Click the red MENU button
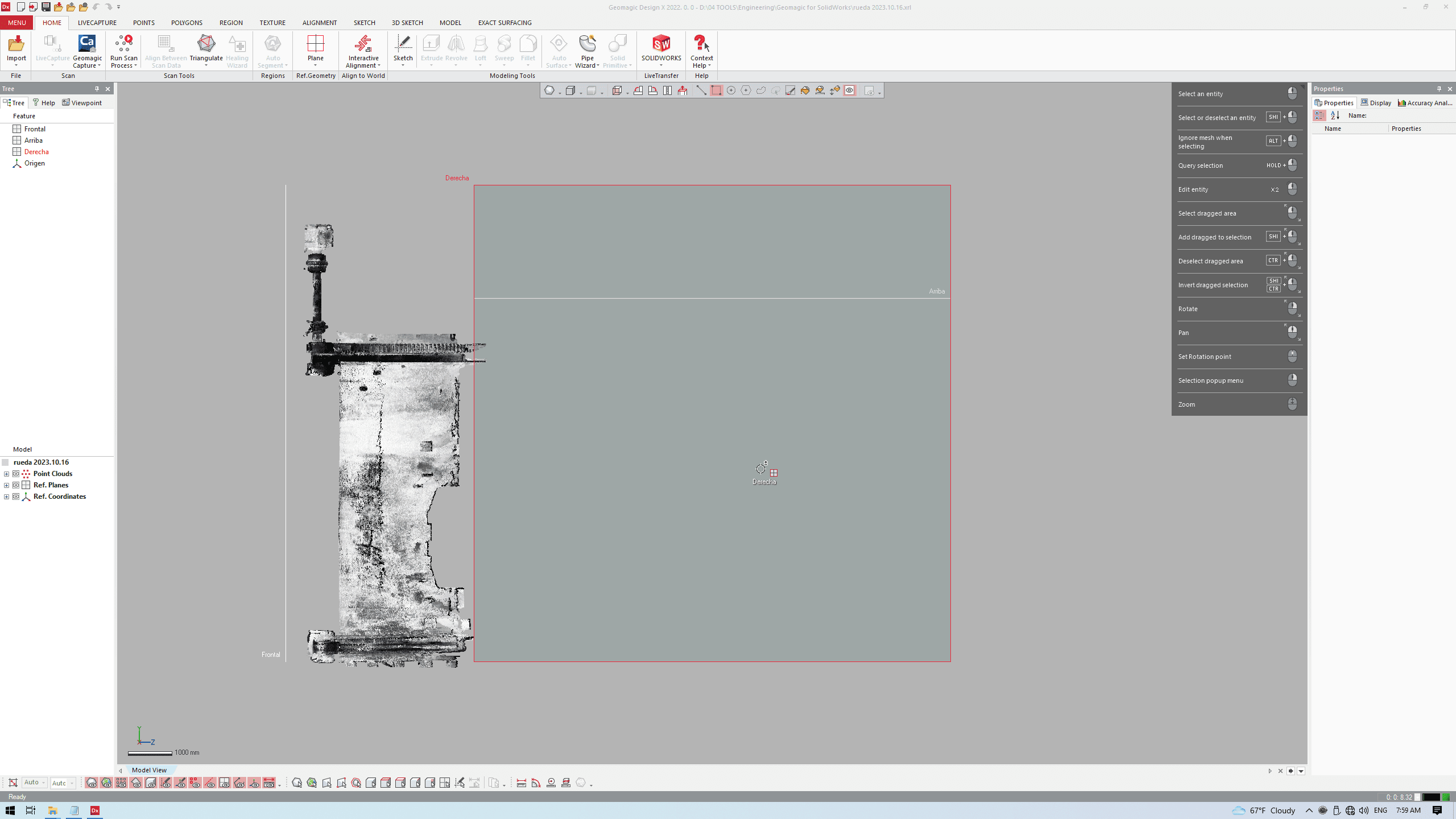This screenshot has width=1456, height=819. pos(16,23)
